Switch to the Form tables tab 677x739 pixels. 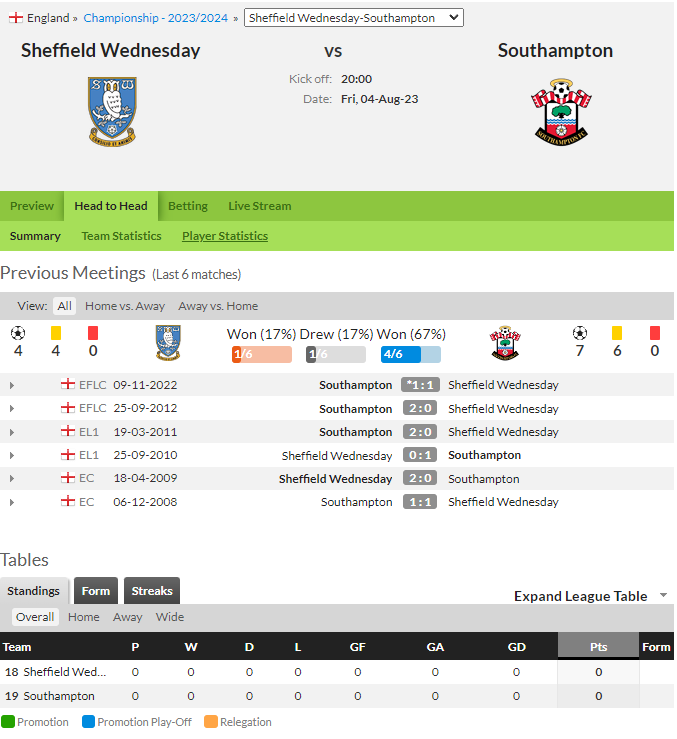[96, 591]
